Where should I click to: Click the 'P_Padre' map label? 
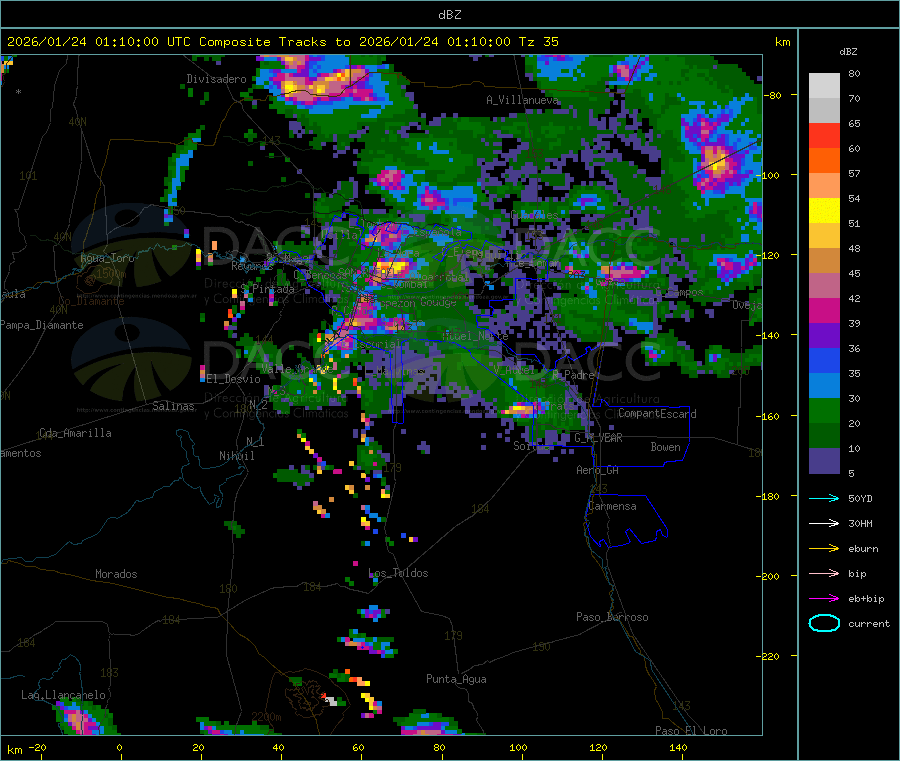click(x=573, y=375)
